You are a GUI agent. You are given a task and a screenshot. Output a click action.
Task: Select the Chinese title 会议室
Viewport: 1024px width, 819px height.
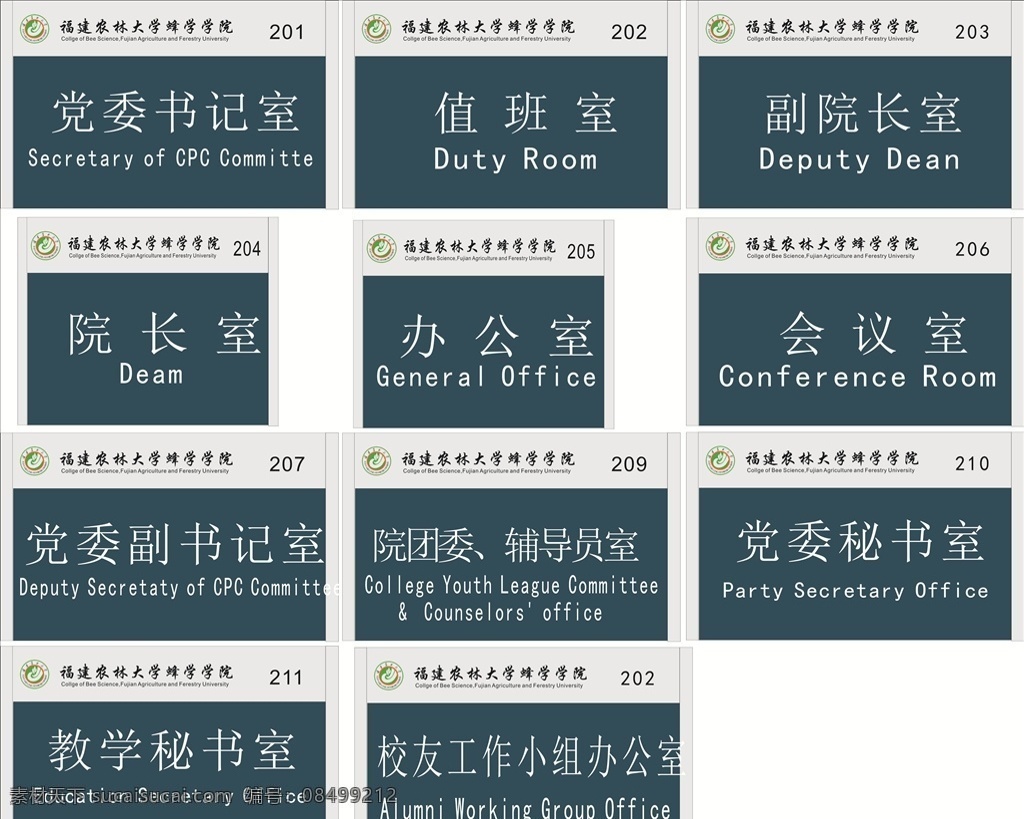coord(874,333)
